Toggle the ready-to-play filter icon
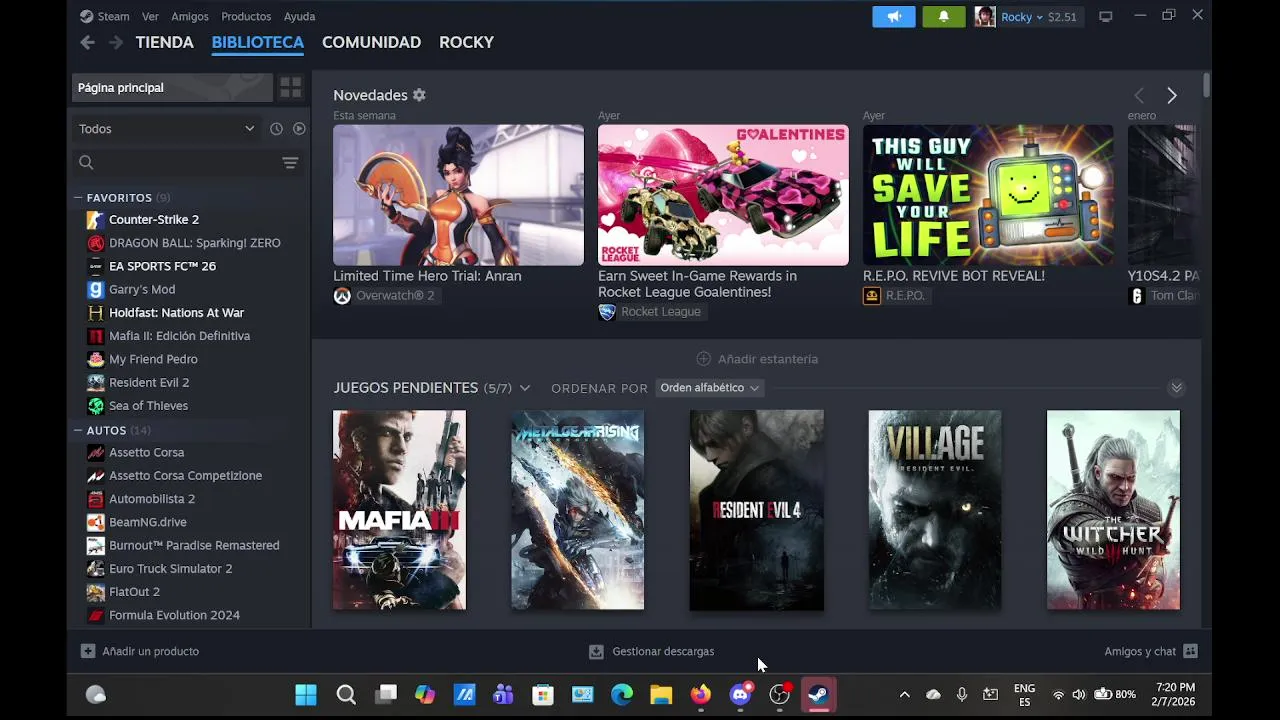 299,129
